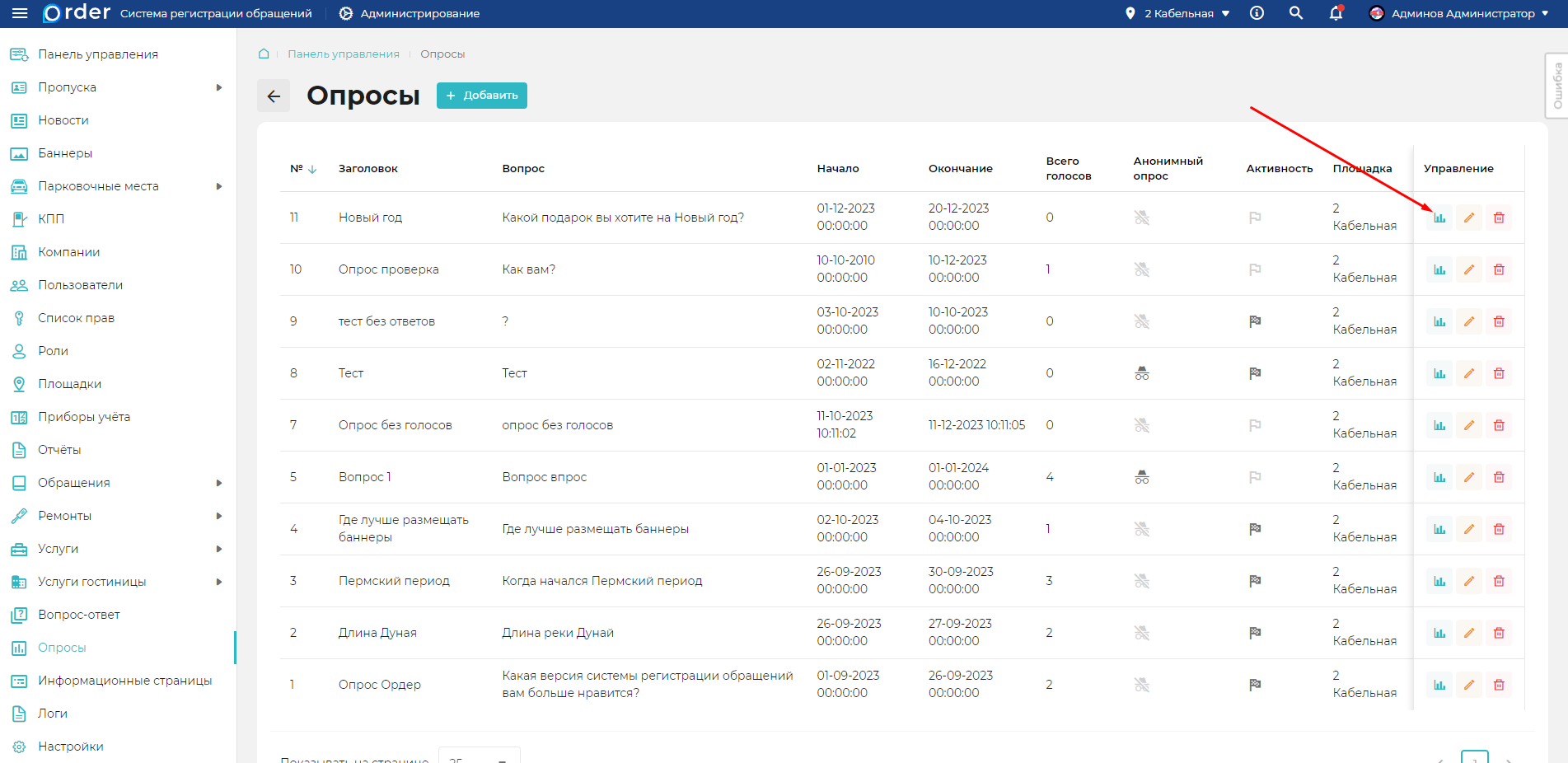Expand the 'Обращения' sidebar submenu
The height and width of the screenshot is (763, 1568).
(x=218, y=483)
